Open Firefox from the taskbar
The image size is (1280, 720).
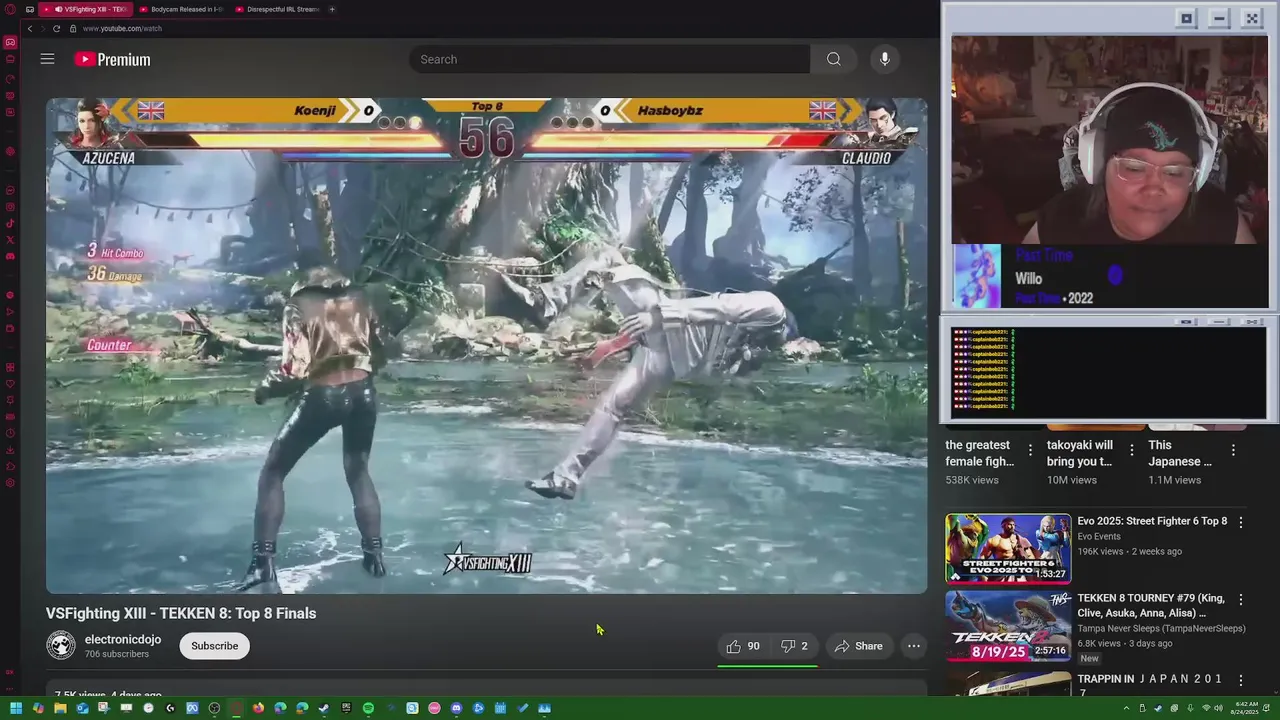(258, 708)
